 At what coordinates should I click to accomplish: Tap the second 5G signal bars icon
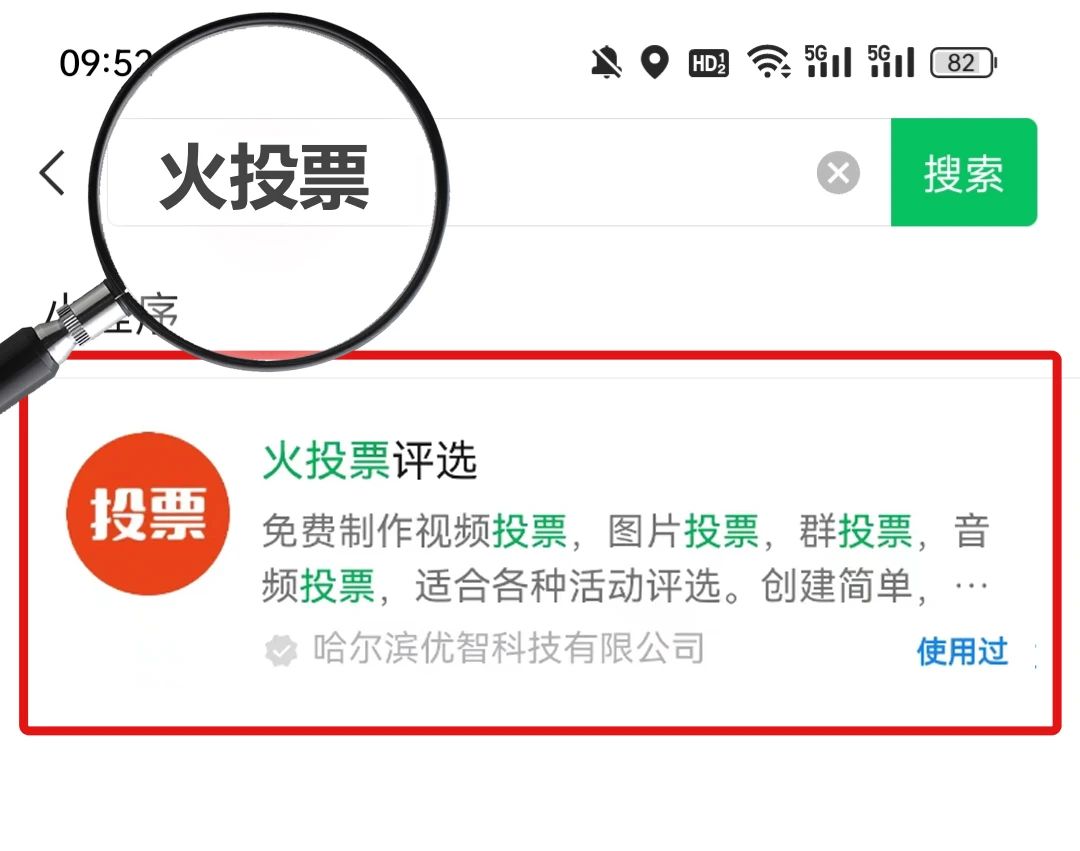(891, 61)
